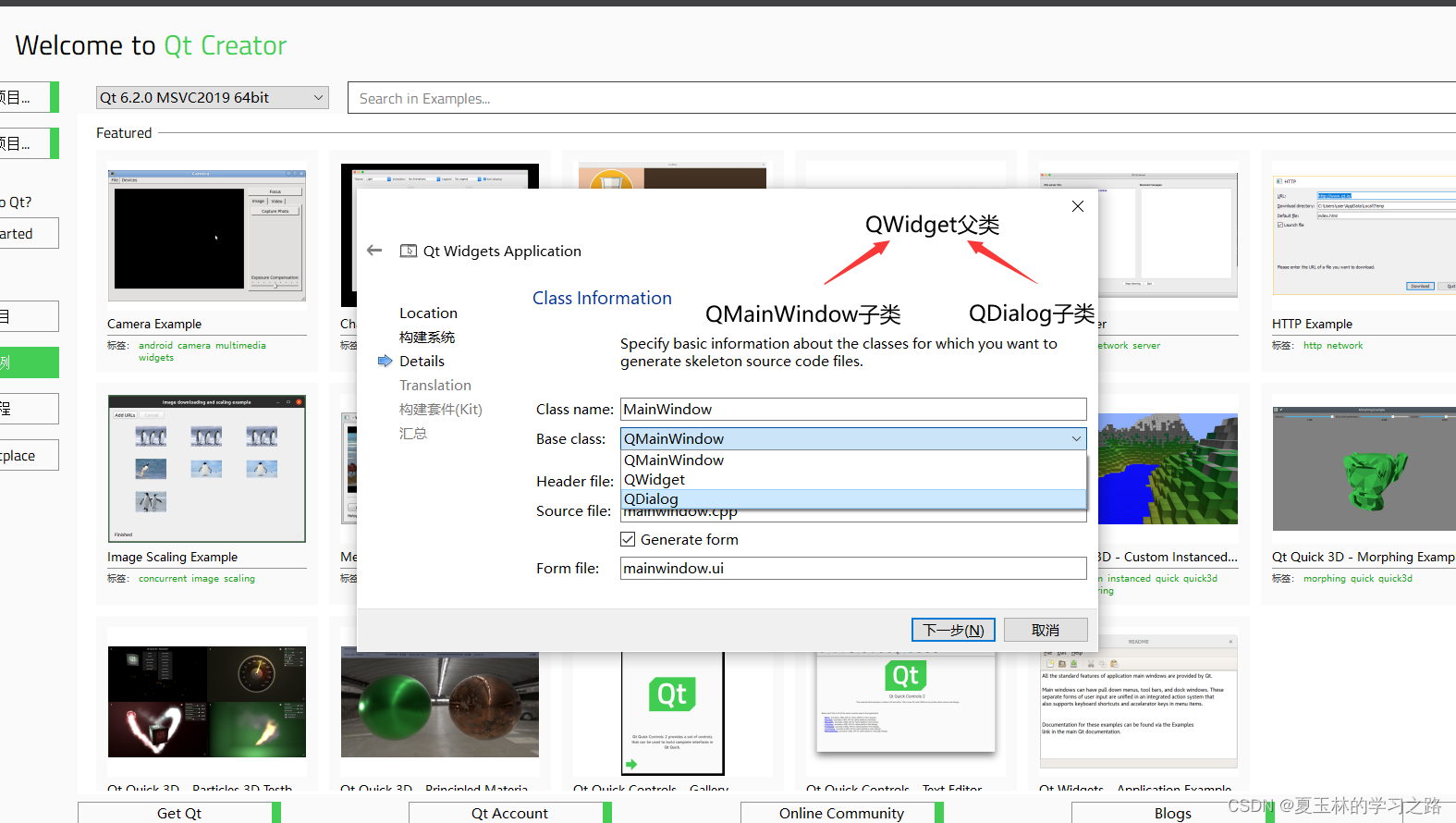This screenshot has height=823, width=1456.
Task: Click the 构建套件(Kit) step in wizard sidebar
Action: 441,409
